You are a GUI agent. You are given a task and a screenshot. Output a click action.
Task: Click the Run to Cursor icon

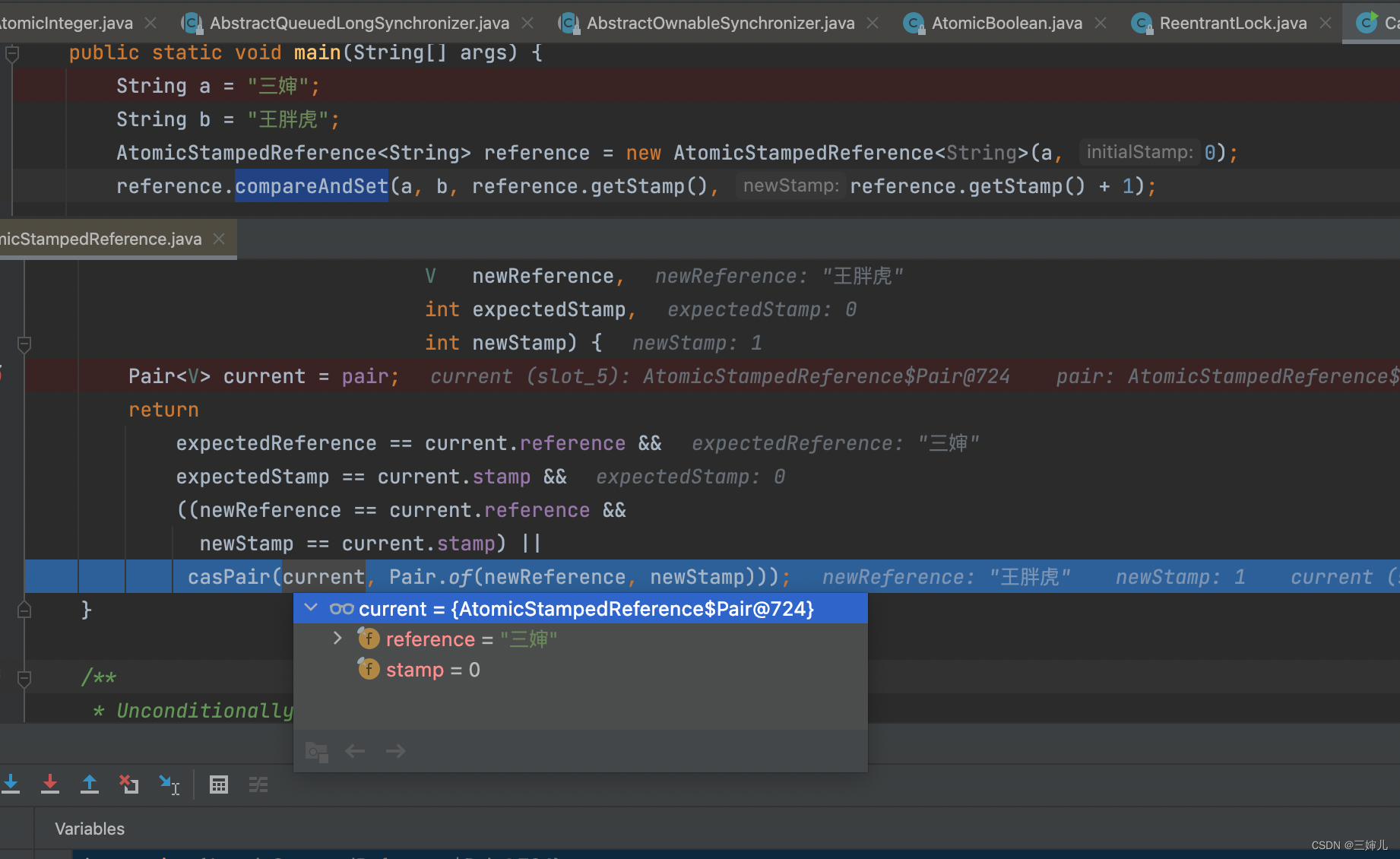tap(169, 784)
